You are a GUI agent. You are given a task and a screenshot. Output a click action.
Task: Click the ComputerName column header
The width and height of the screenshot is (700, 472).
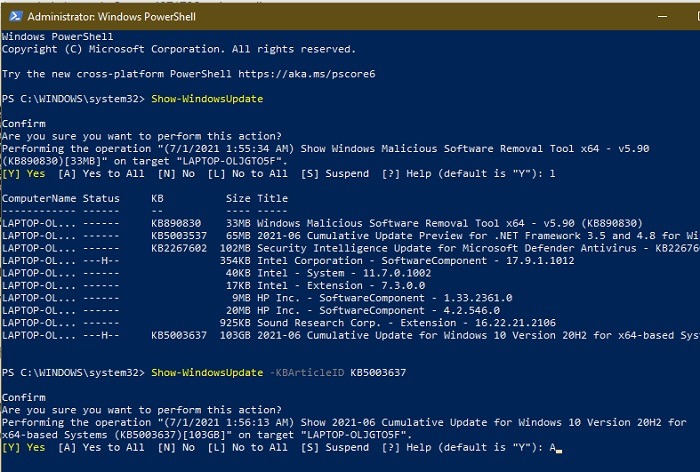38,198
